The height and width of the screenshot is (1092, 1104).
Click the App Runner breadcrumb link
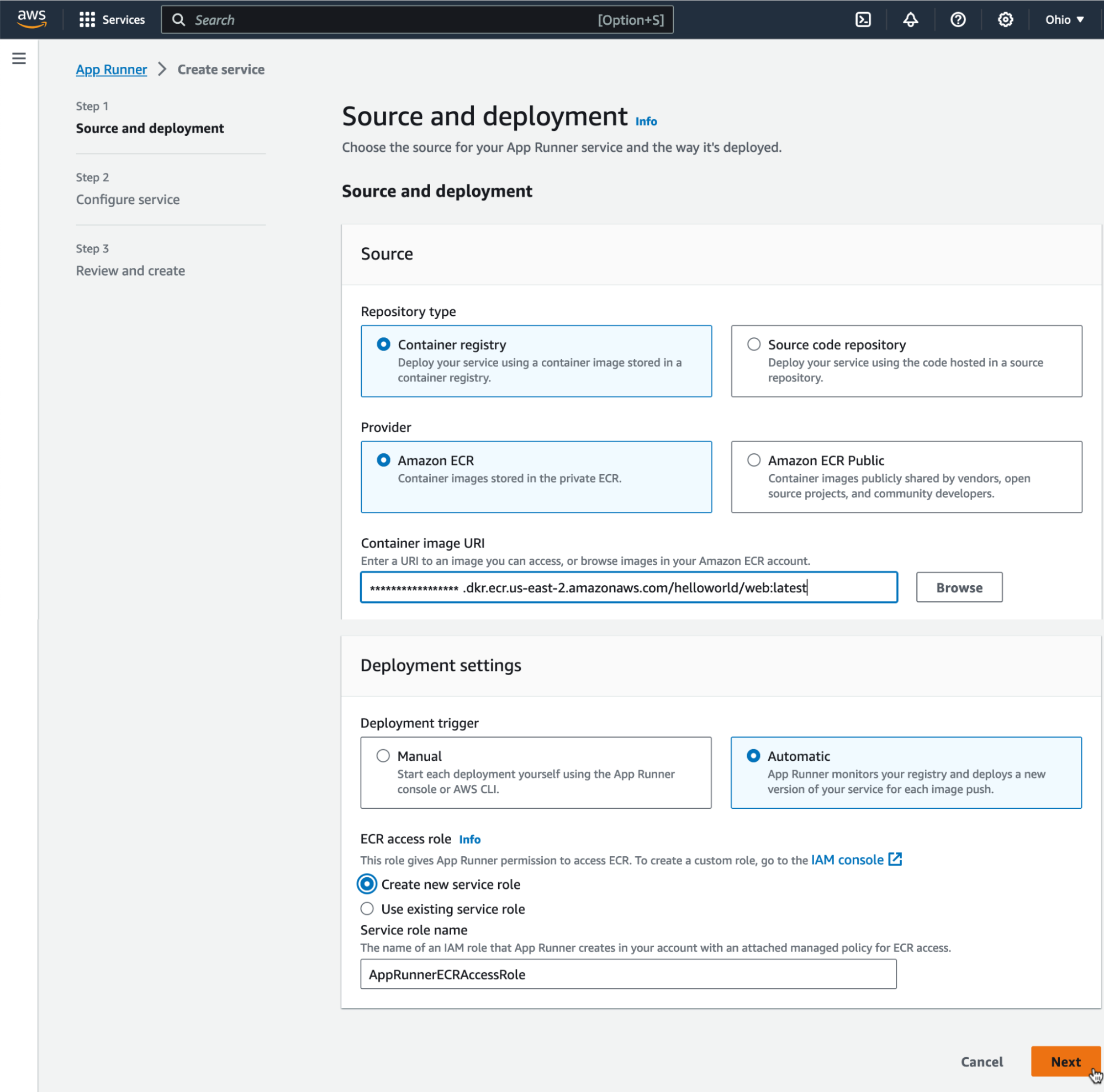tap(112, 69)
